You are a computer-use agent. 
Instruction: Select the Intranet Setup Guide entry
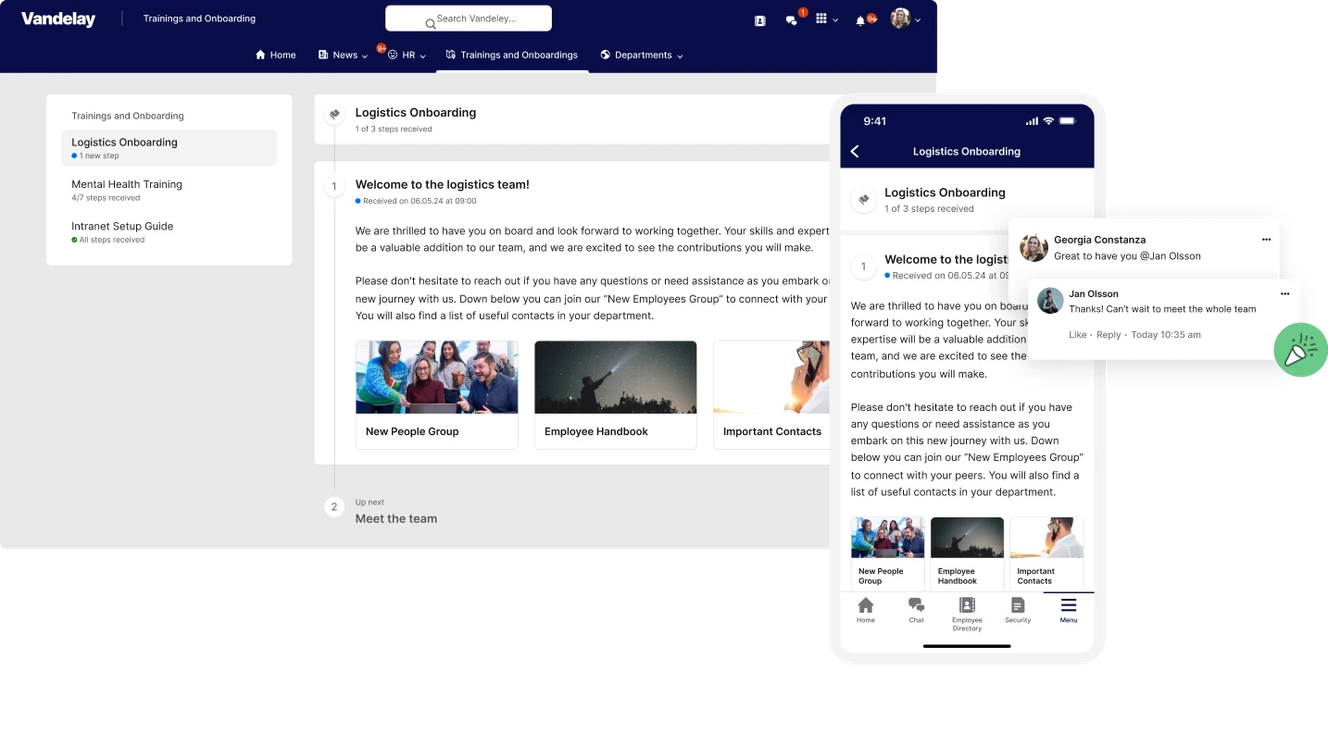[122, 226]
